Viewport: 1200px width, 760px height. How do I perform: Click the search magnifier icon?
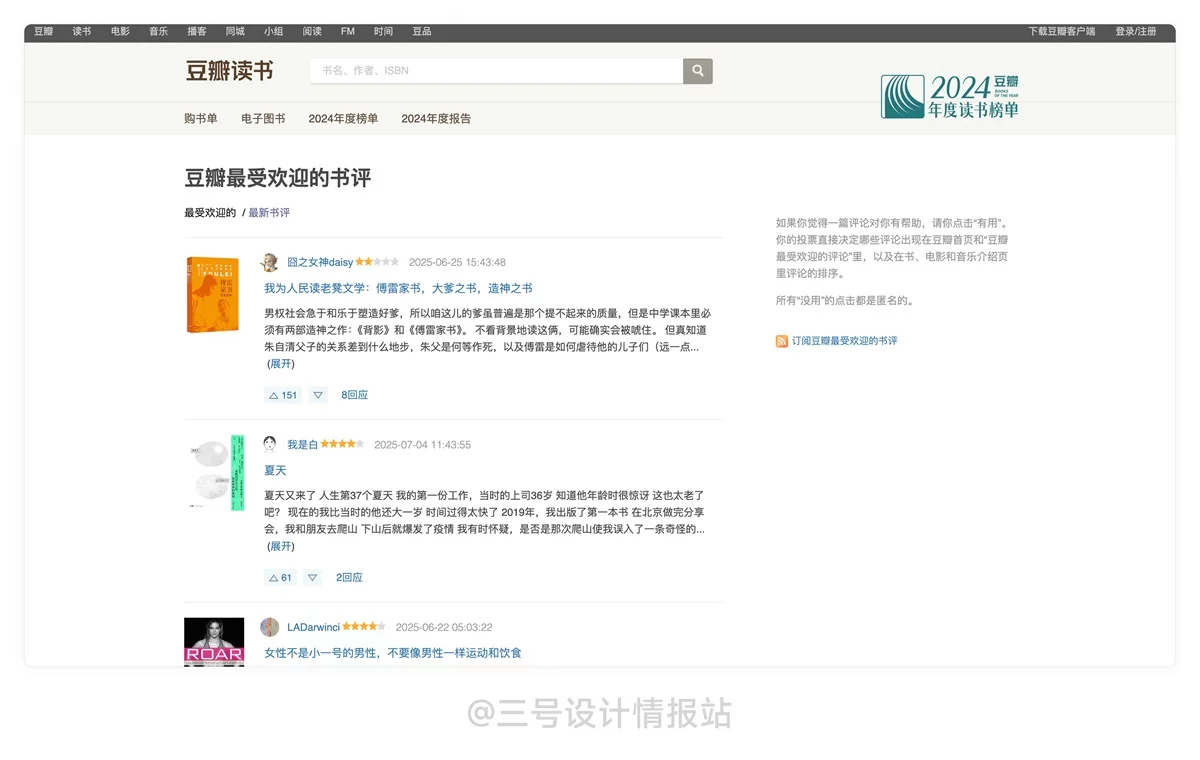click(x=697, y=71)
